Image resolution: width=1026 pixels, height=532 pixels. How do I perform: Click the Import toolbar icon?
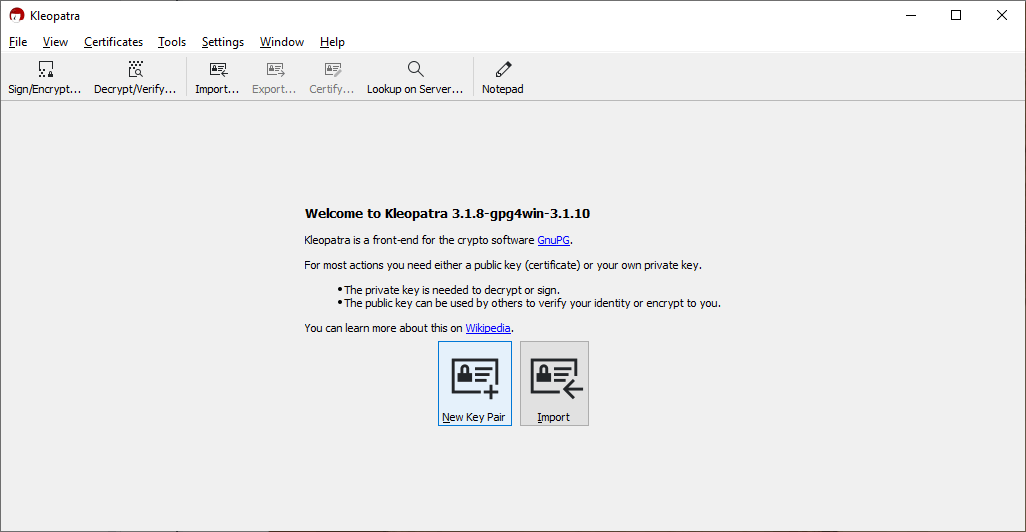click(x=218, y=69)
